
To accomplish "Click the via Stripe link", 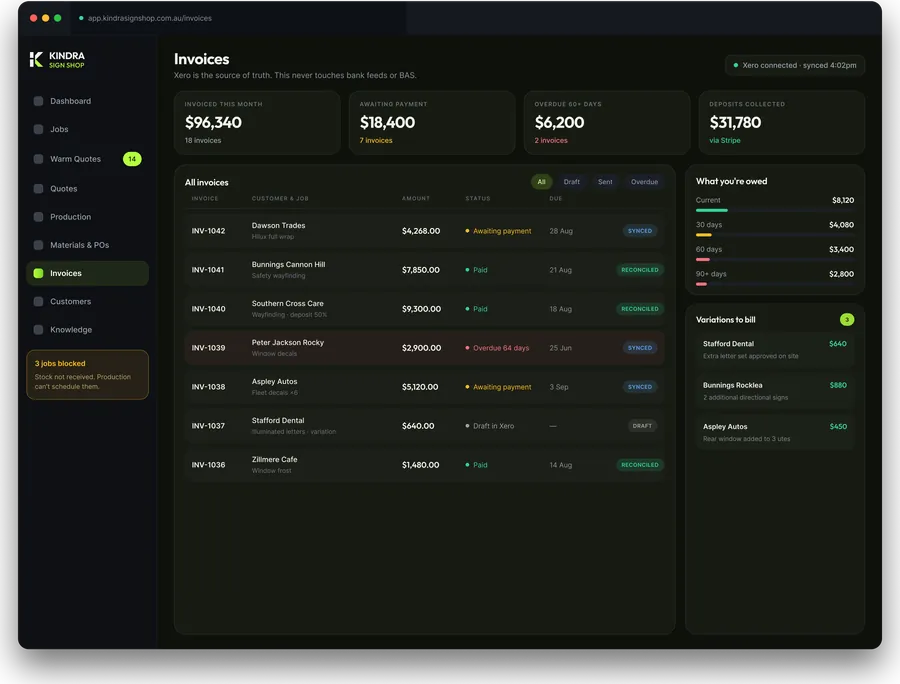I will (x=725, y=141).
